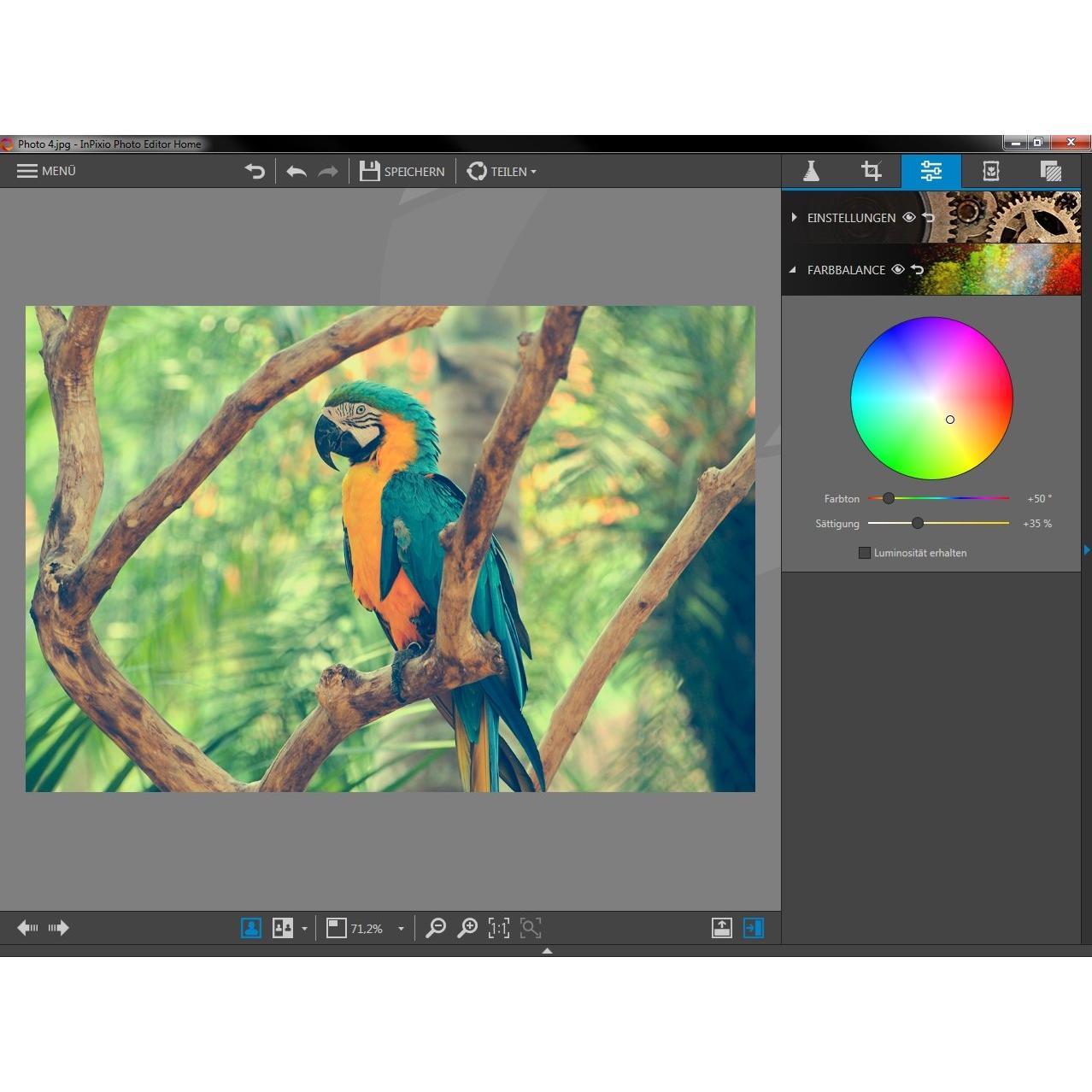Click the undo arrow icon
Screen dimensions: 1092x1092
click(x=296, y=172)
